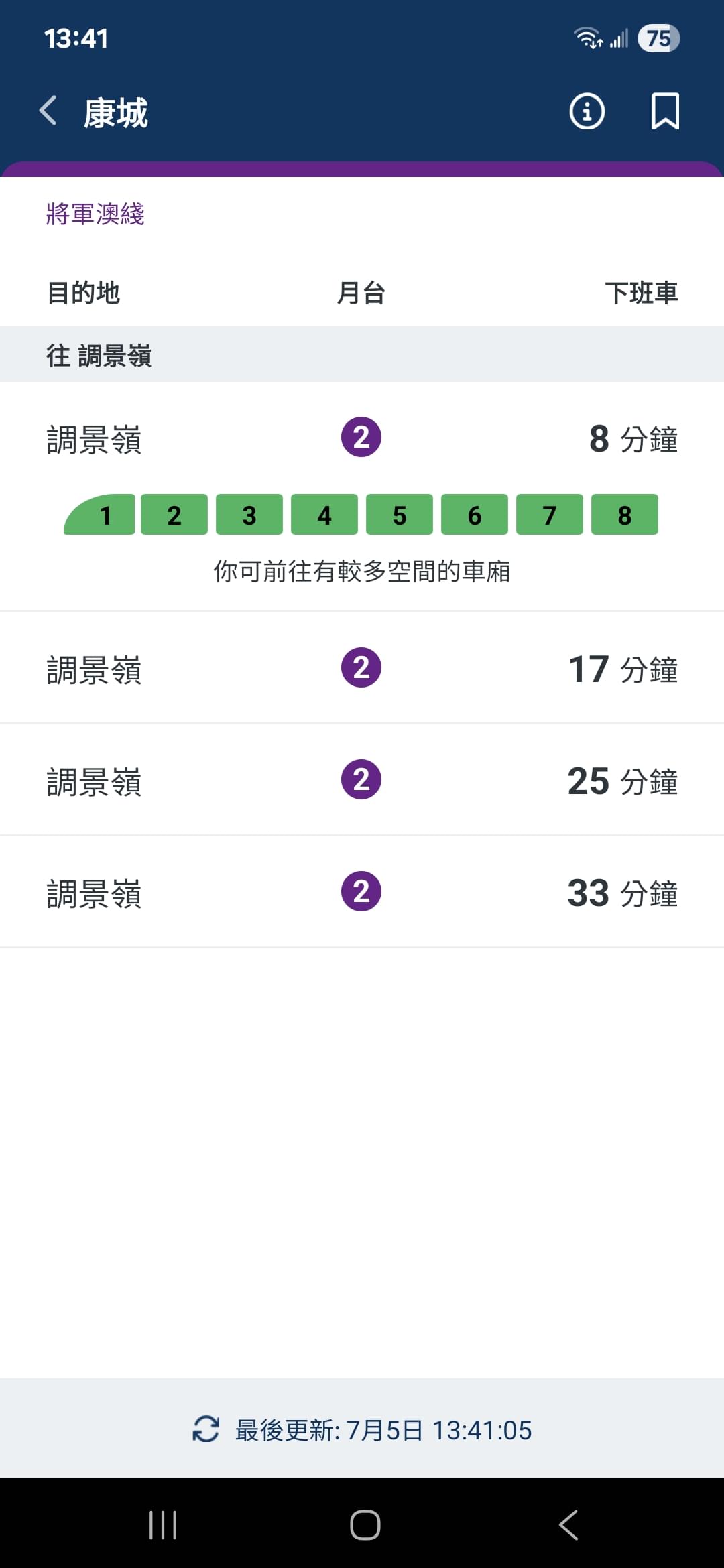This screenshot has width=724, height=1568.
Task: Tap train car 8 occupancy indicator
Action: (625, 515)
